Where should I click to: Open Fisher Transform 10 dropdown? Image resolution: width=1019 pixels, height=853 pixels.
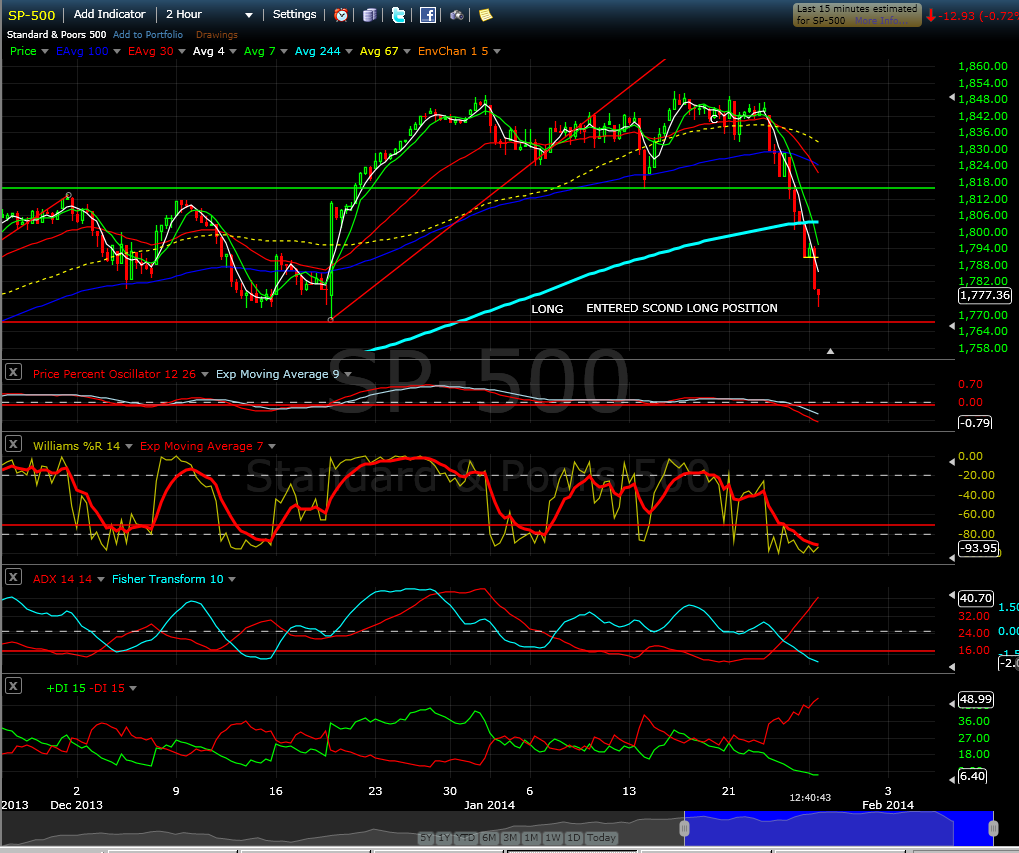[x=232, y=579]
